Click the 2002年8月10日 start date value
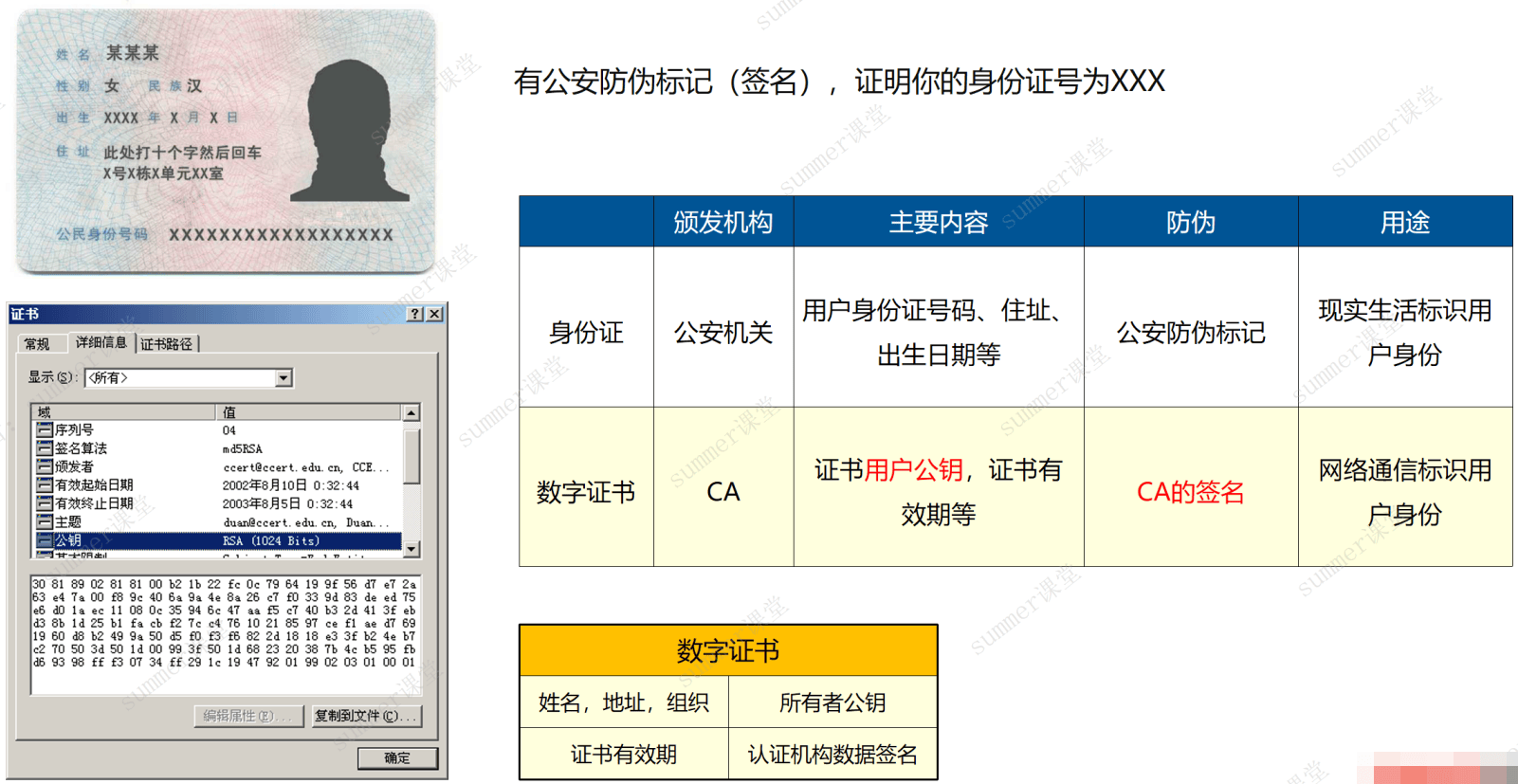 tap(291, 485)
